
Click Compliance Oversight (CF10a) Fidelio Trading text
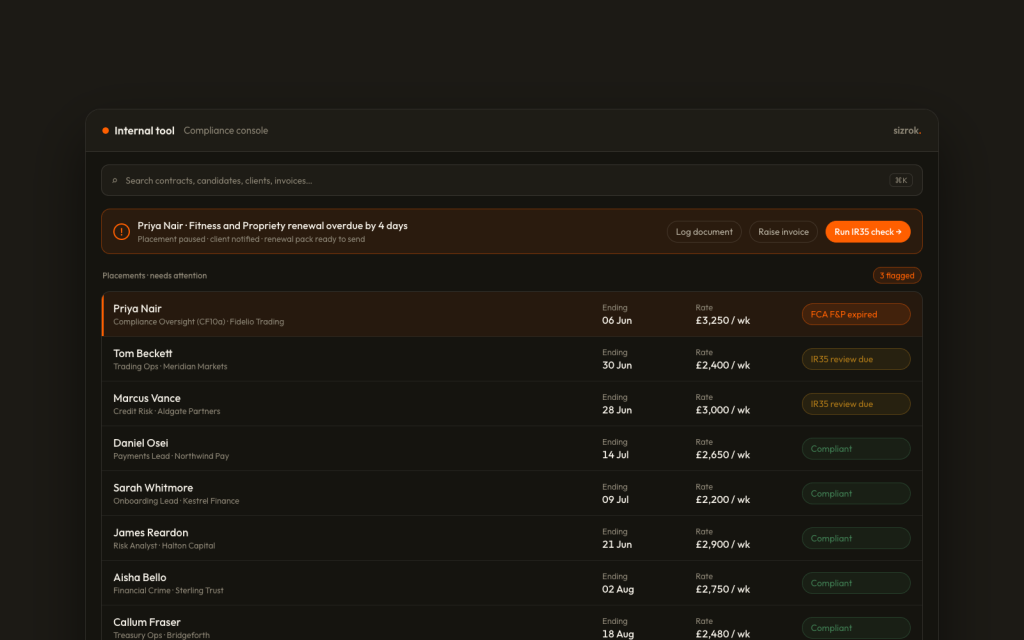(x=199, y=322)
